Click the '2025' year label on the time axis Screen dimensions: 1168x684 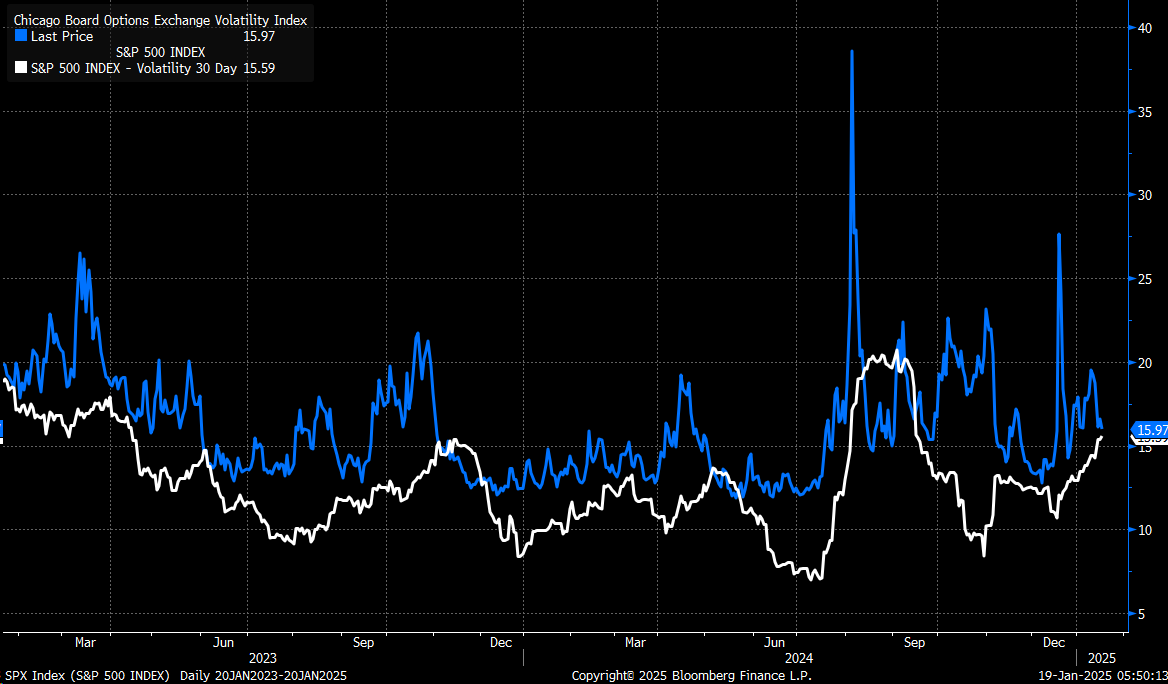coord(1102,658)
